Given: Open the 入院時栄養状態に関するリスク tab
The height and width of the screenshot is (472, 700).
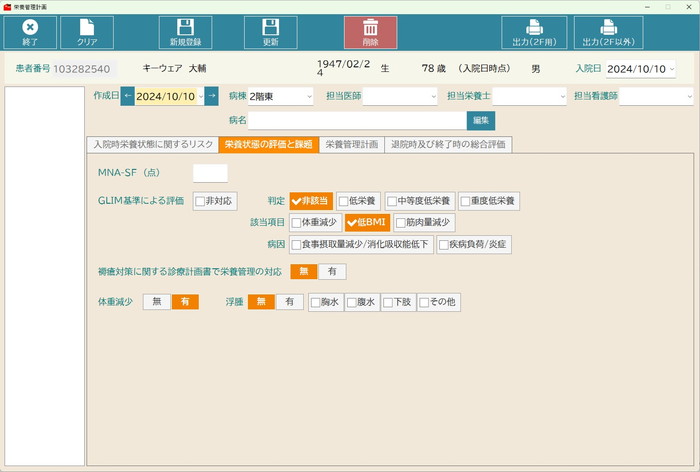Looking at the screenshot, I should coord(152,145).
